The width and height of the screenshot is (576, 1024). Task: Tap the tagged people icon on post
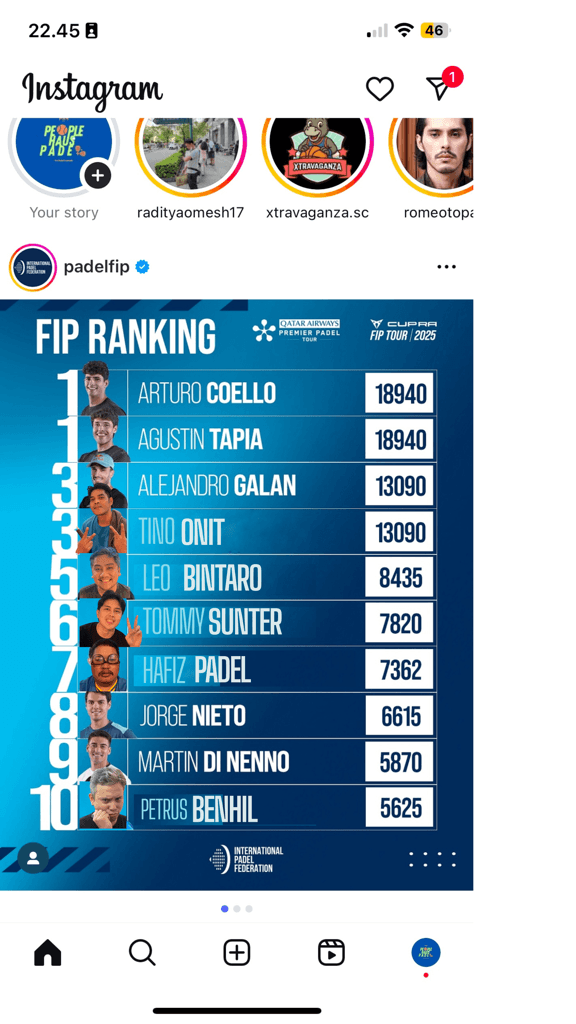click(x=33, y=858)
